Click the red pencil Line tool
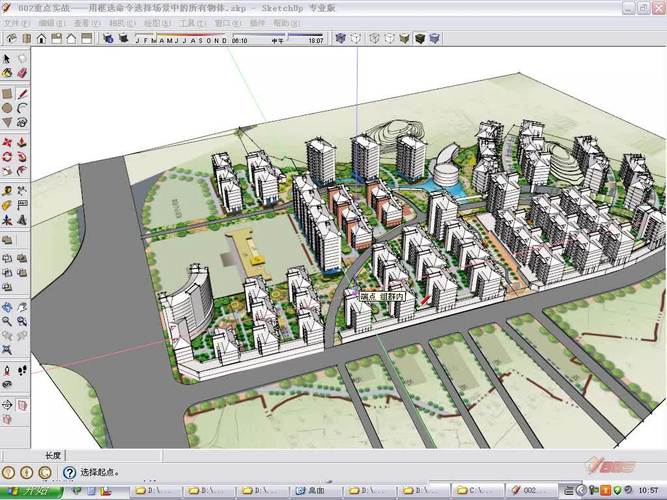 point(22,94)
